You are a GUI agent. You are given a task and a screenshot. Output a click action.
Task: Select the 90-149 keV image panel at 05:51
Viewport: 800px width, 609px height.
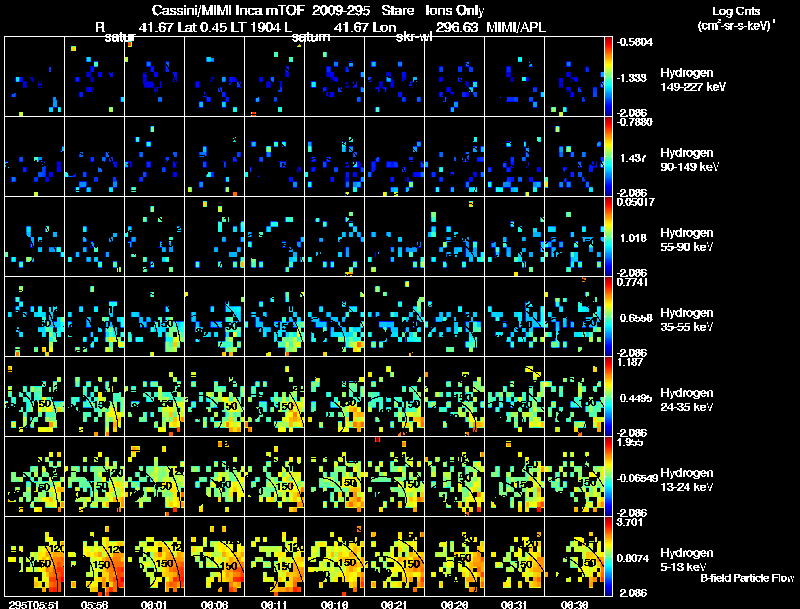point(34,157)
